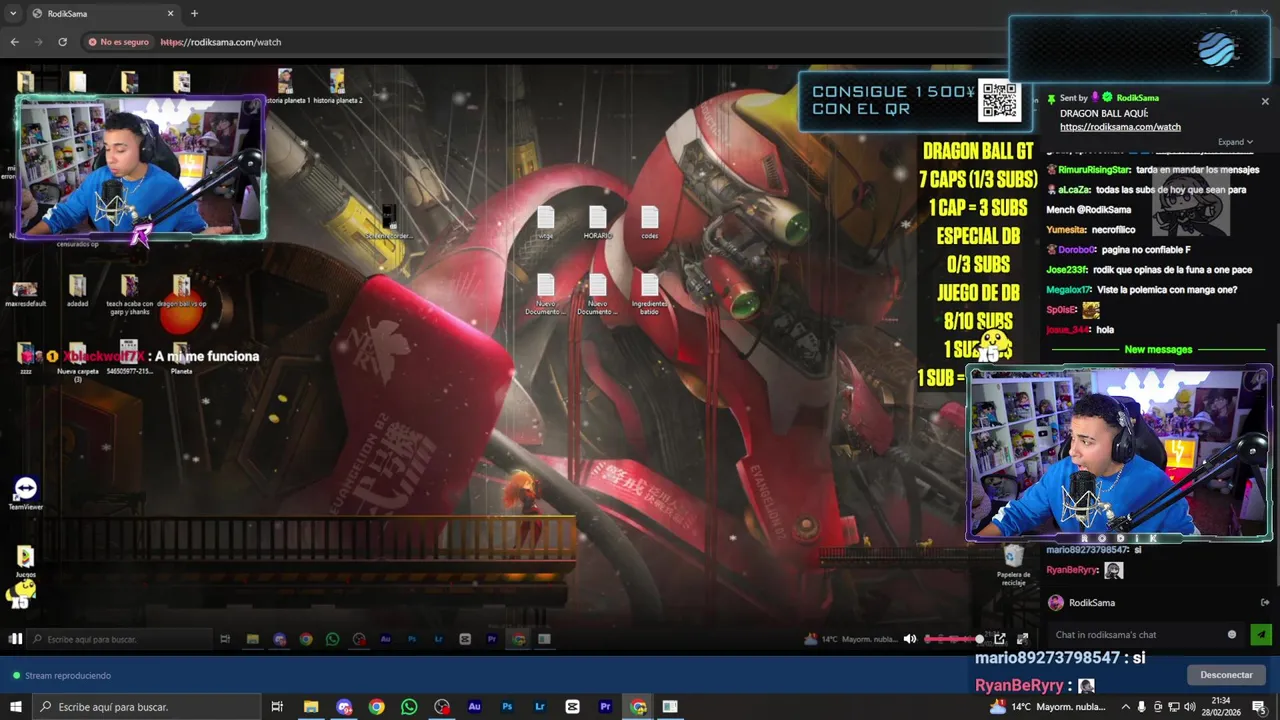The height and width of the screenshot is (720, 1280).
Task: Open Photoshop from the taskbar
Action: [507, 707]
